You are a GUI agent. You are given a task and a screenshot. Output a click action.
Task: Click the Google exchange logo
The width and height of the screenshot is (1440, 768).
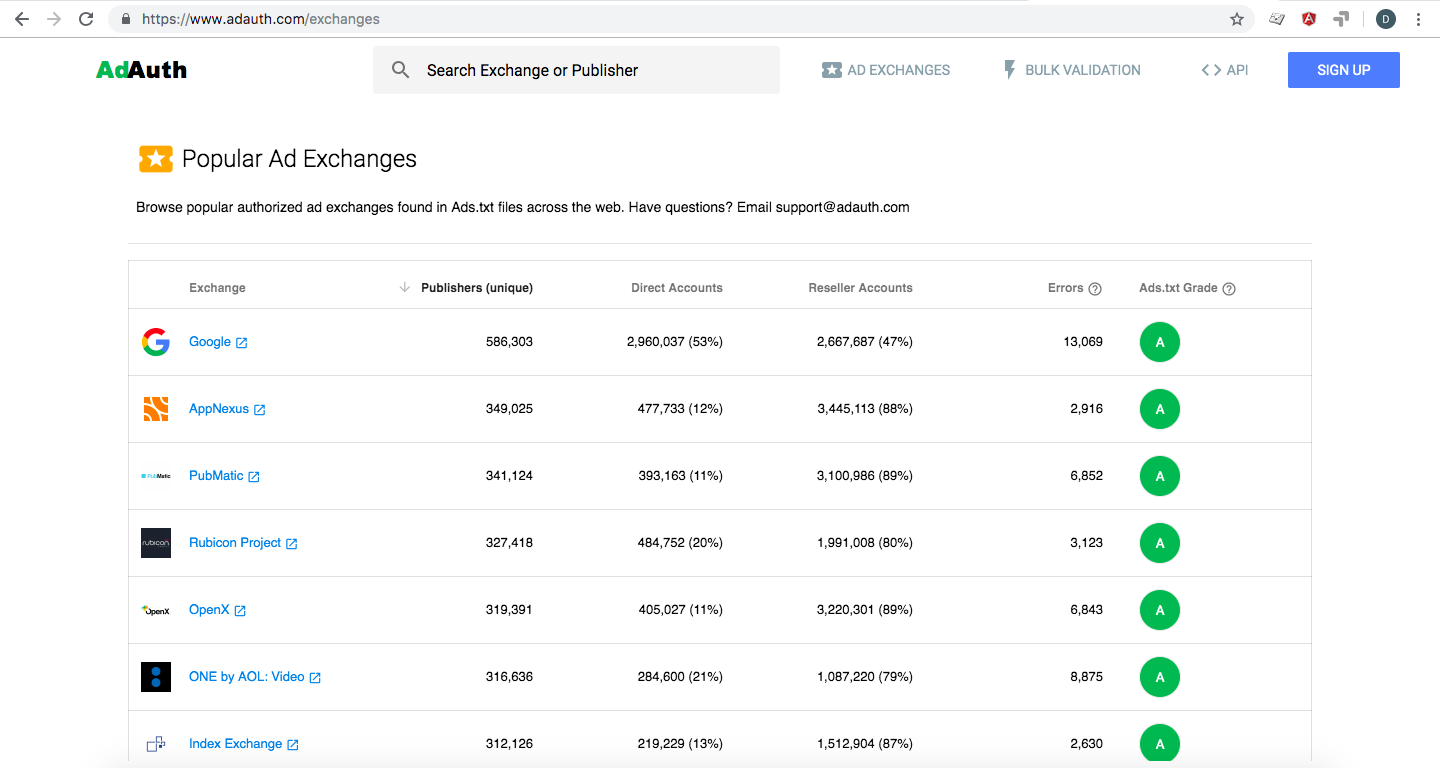coord(156,341)
